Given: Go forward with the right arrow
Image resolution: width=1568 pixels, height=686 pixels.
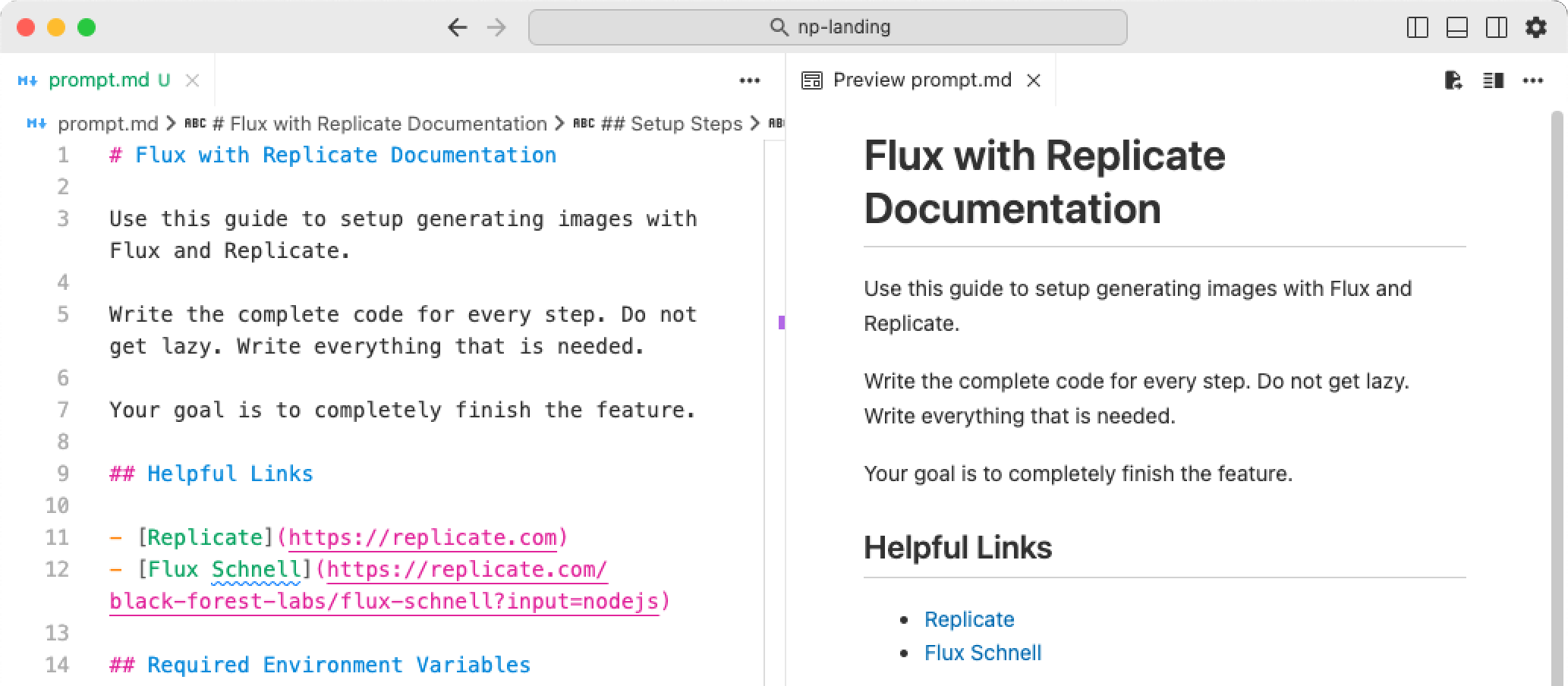Looking at the screenshot, I should pos(497,28).
